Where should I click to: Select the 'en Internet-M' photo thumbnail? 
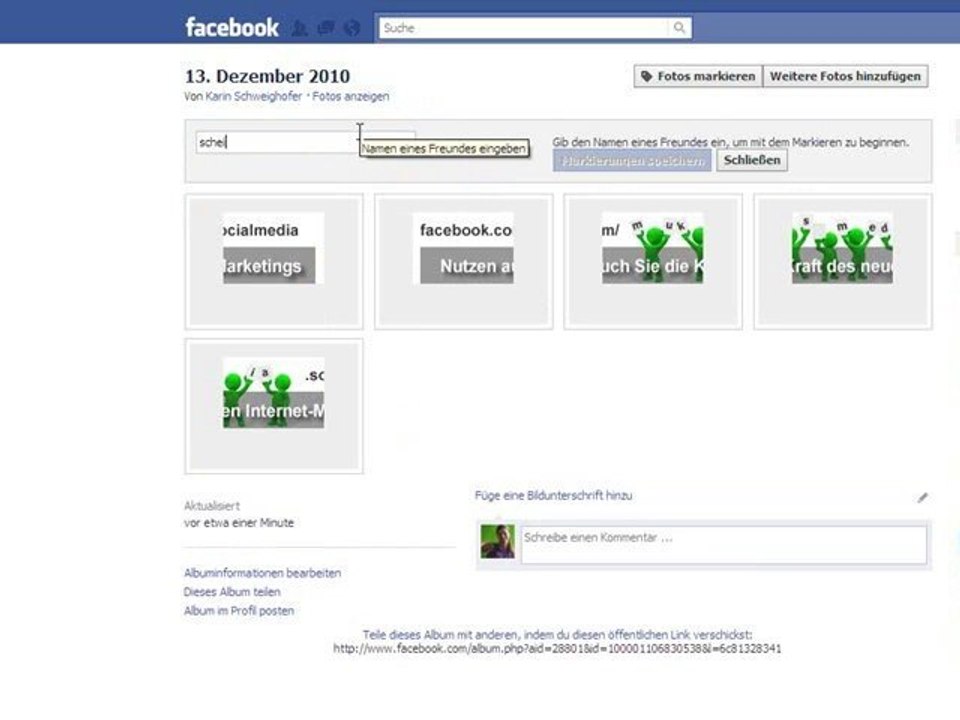(274, 406)
